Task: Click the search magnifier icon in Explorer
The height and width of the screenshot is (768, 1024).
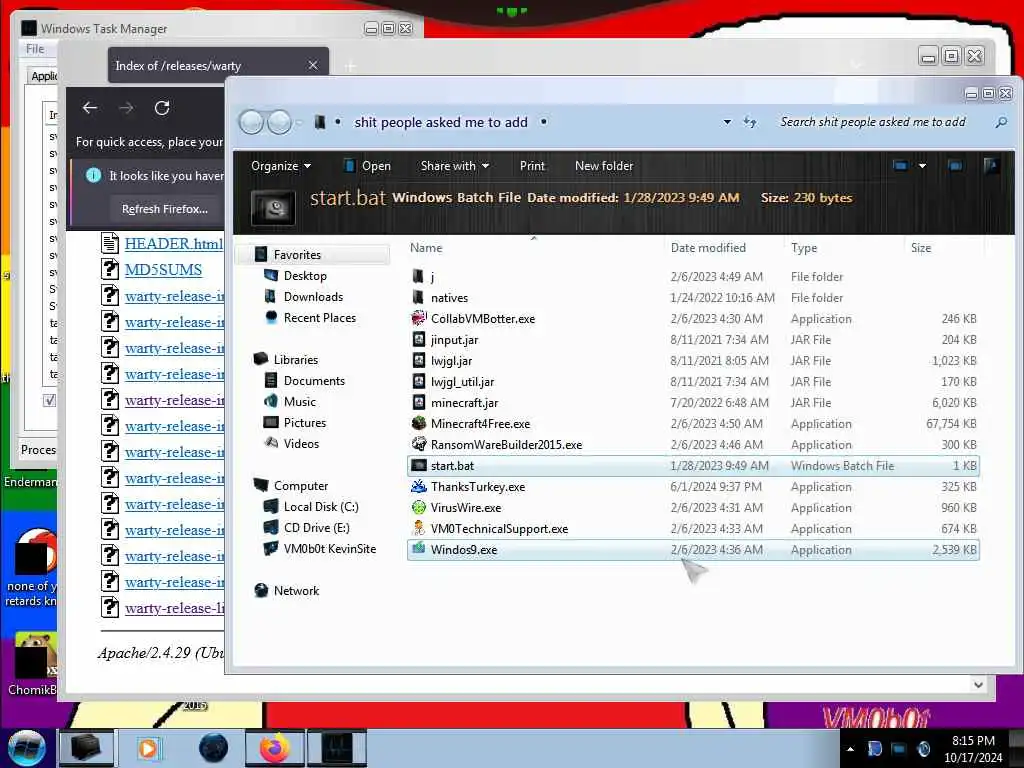Action: 1000,122
